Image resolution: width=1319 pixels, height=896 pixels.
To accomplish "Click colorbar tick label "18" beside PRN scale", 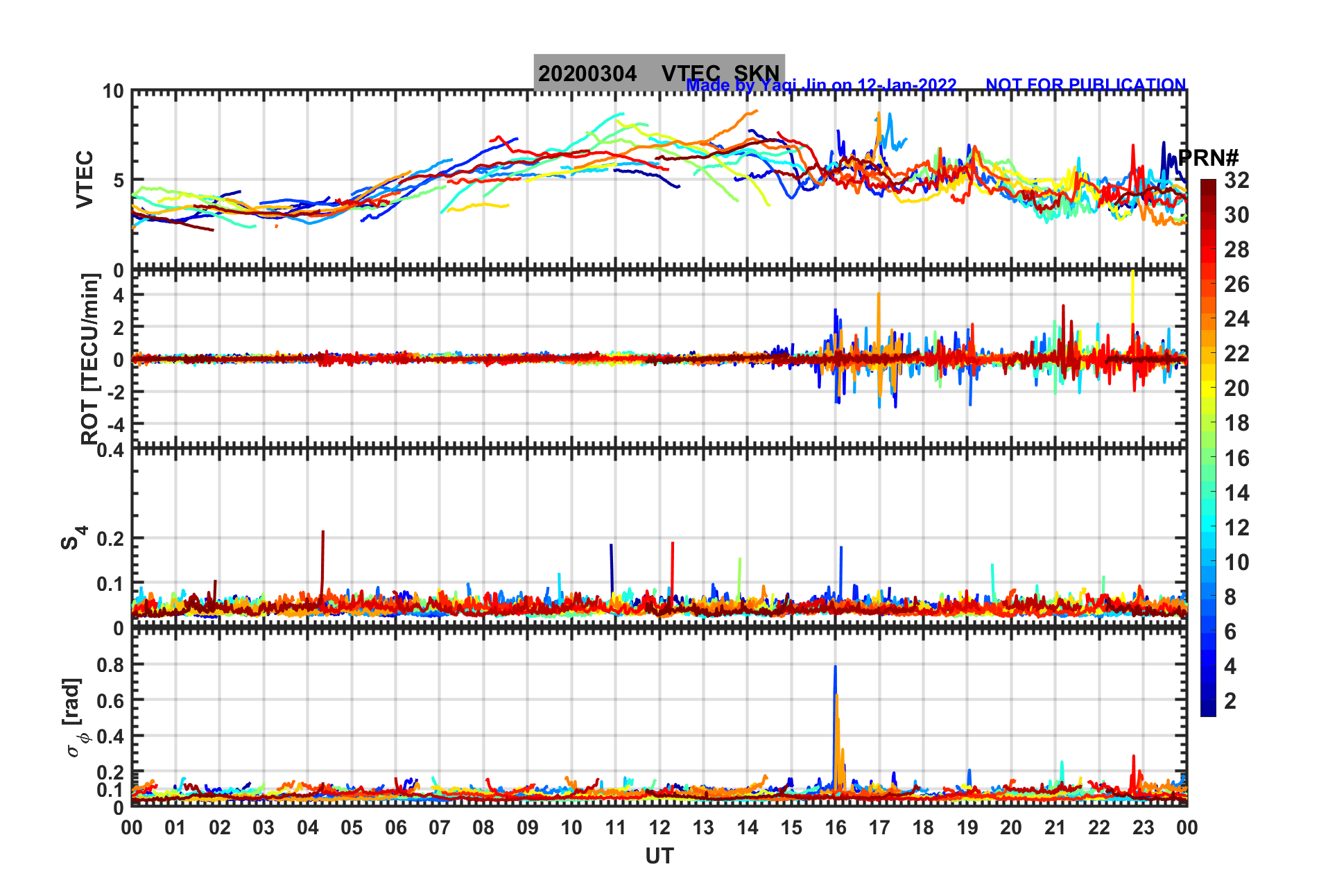I will click(x=1236, y=423).
